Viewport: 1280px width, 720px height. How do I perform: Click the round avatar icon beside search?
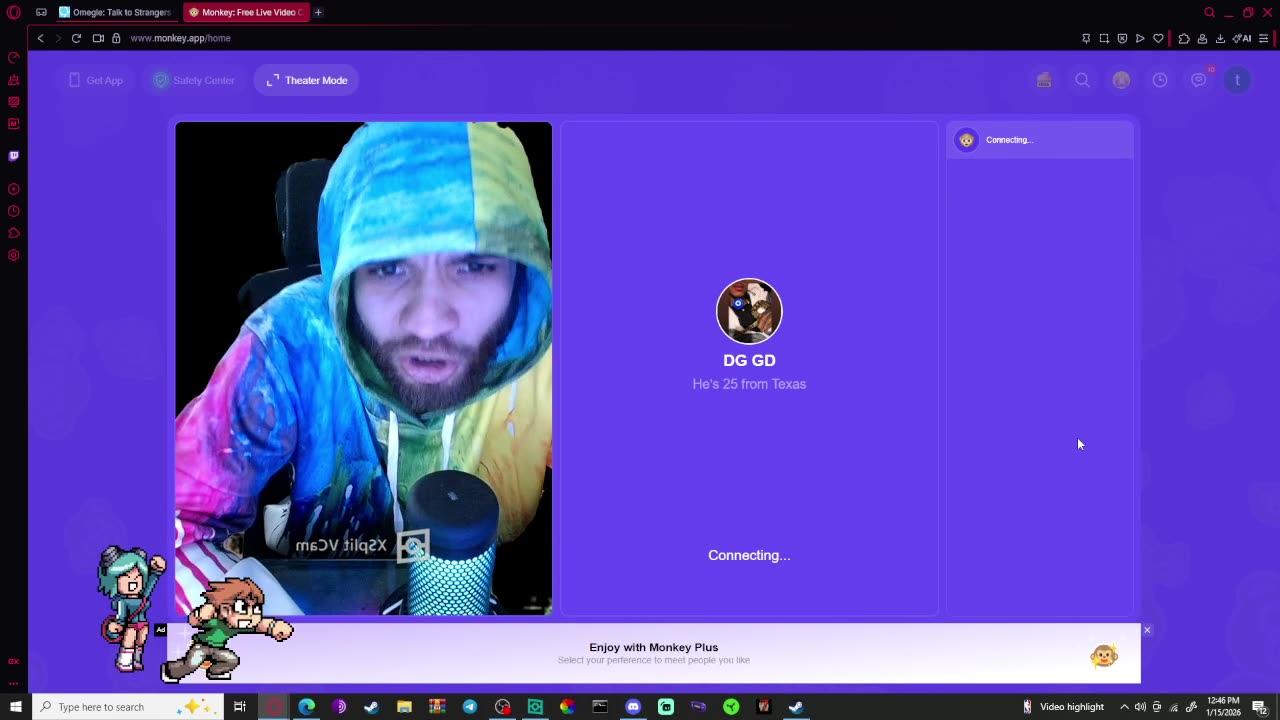(1121, 80)
